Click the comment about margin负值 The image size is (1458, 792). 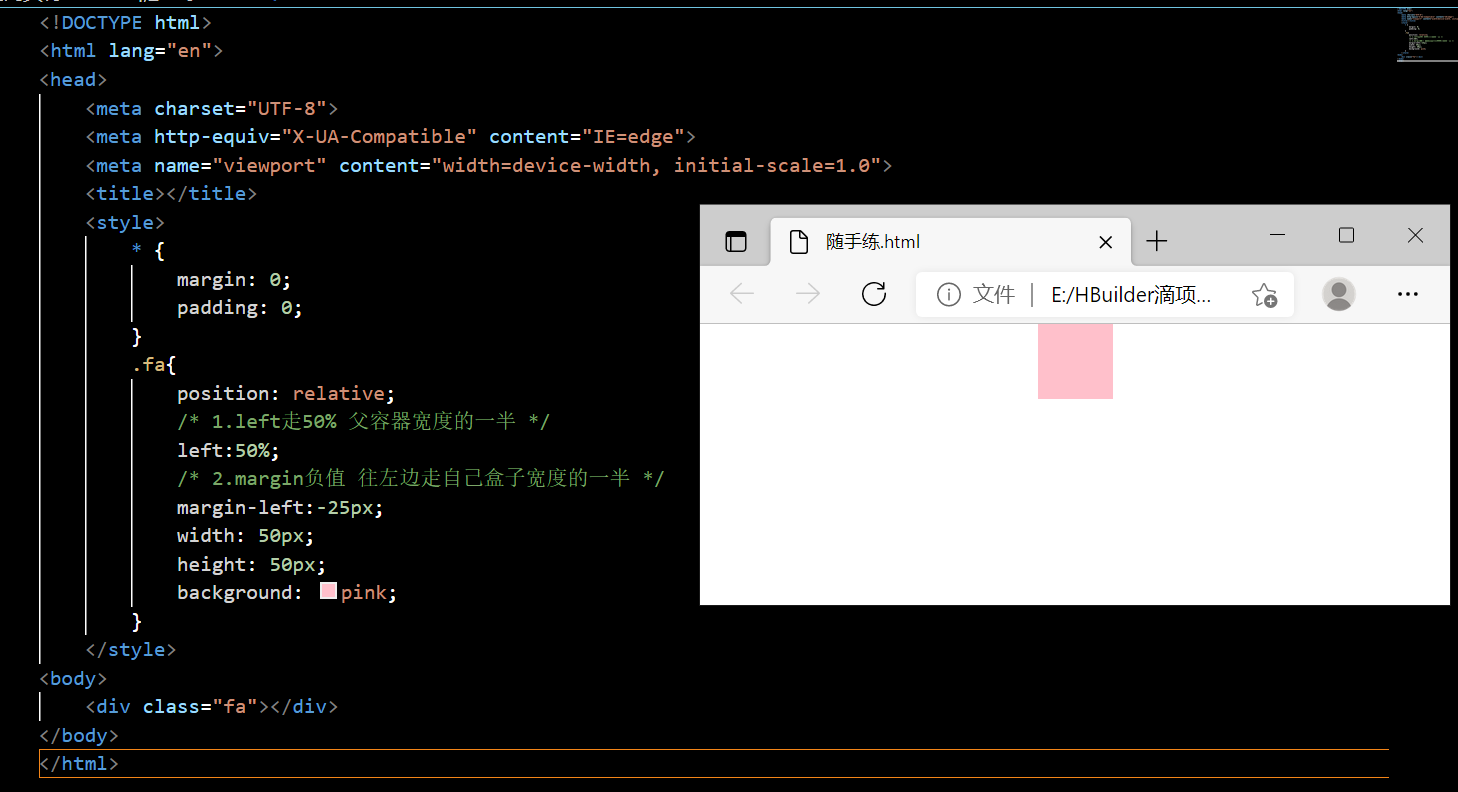(x=421, y=478)
